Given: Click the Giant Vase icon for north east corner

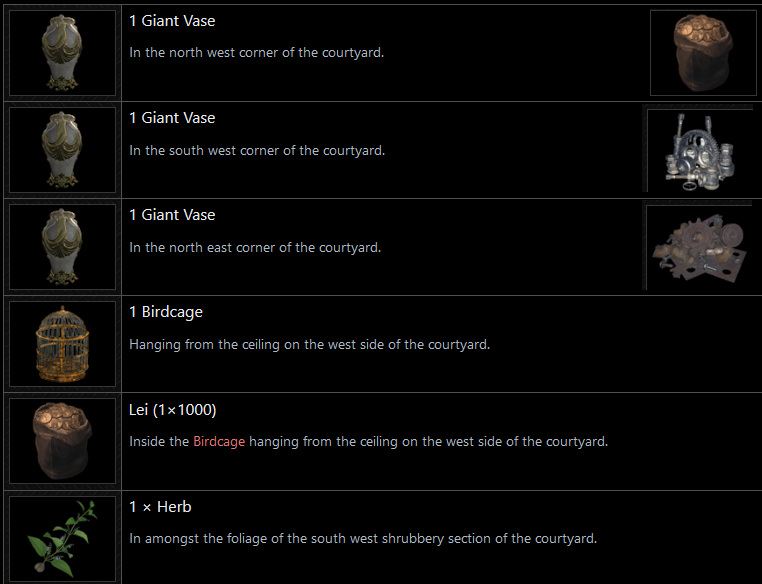Looking at the screenshot, I should click(62, 246).
